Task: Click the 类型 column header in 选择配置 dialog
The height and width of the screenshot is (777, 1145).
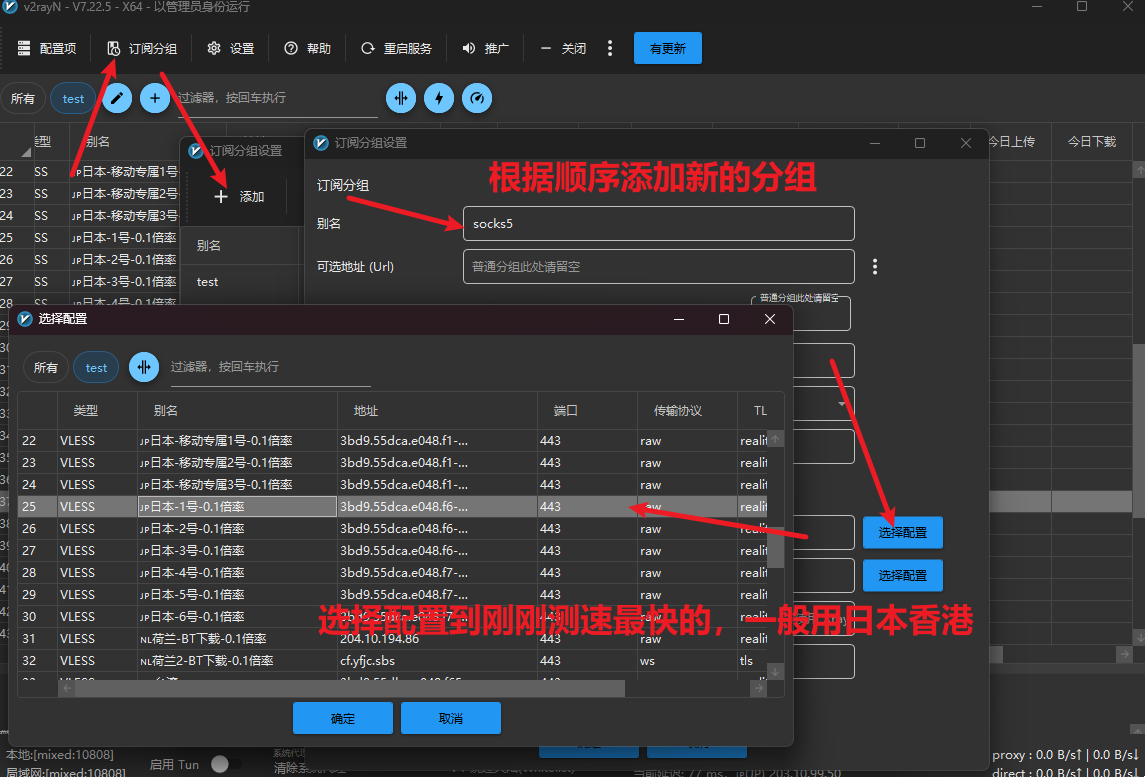Action: (x=97, y=410)
